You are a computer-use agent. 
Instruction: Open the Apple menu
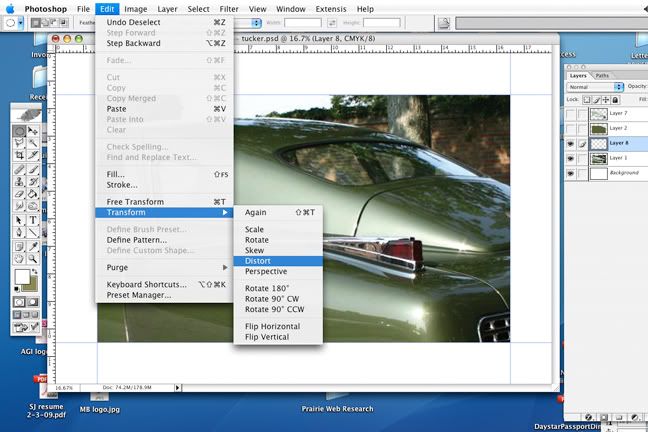click(x=10, y=9)
